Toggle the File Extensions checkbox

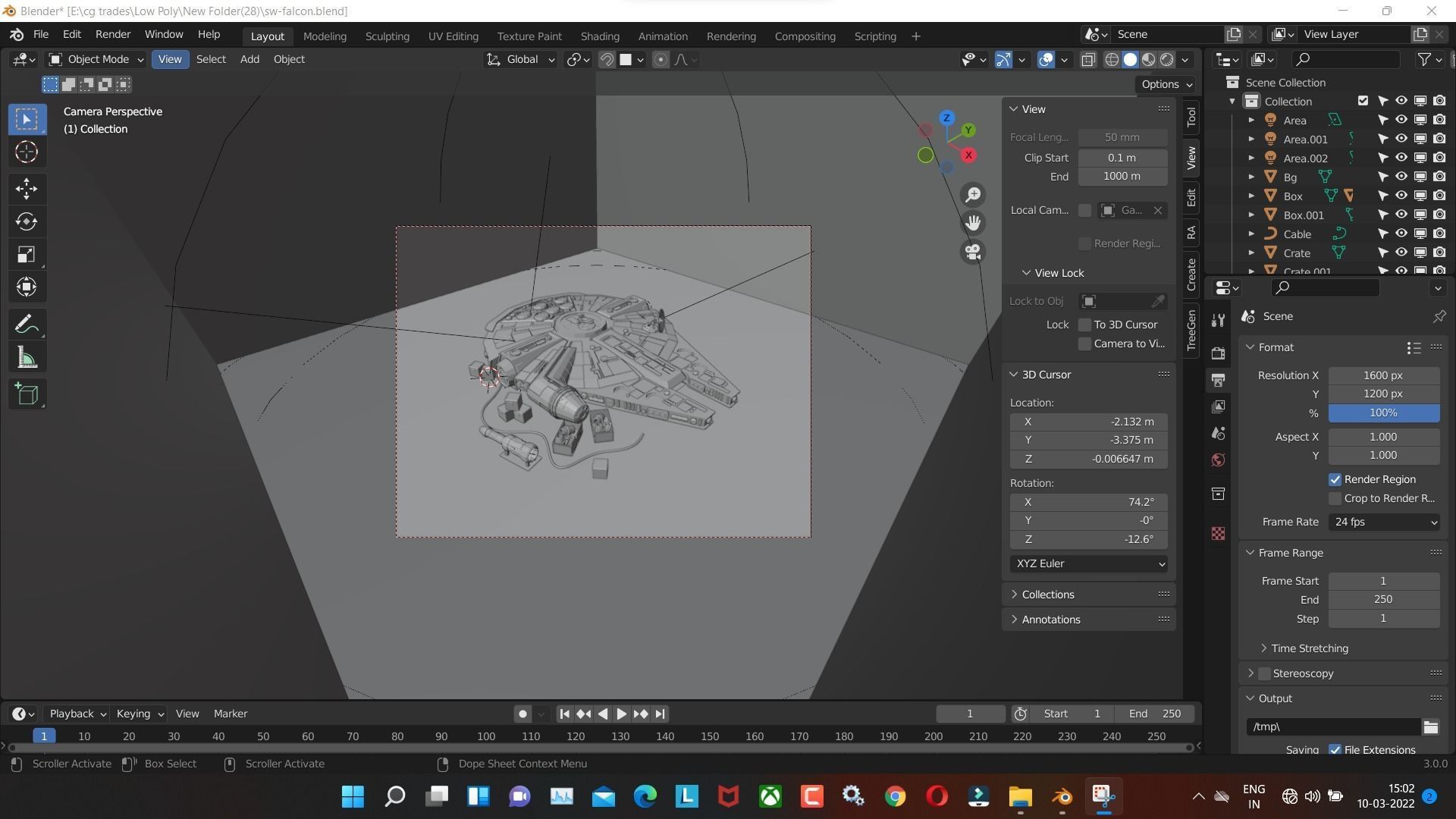click(x=1335, y=749)
